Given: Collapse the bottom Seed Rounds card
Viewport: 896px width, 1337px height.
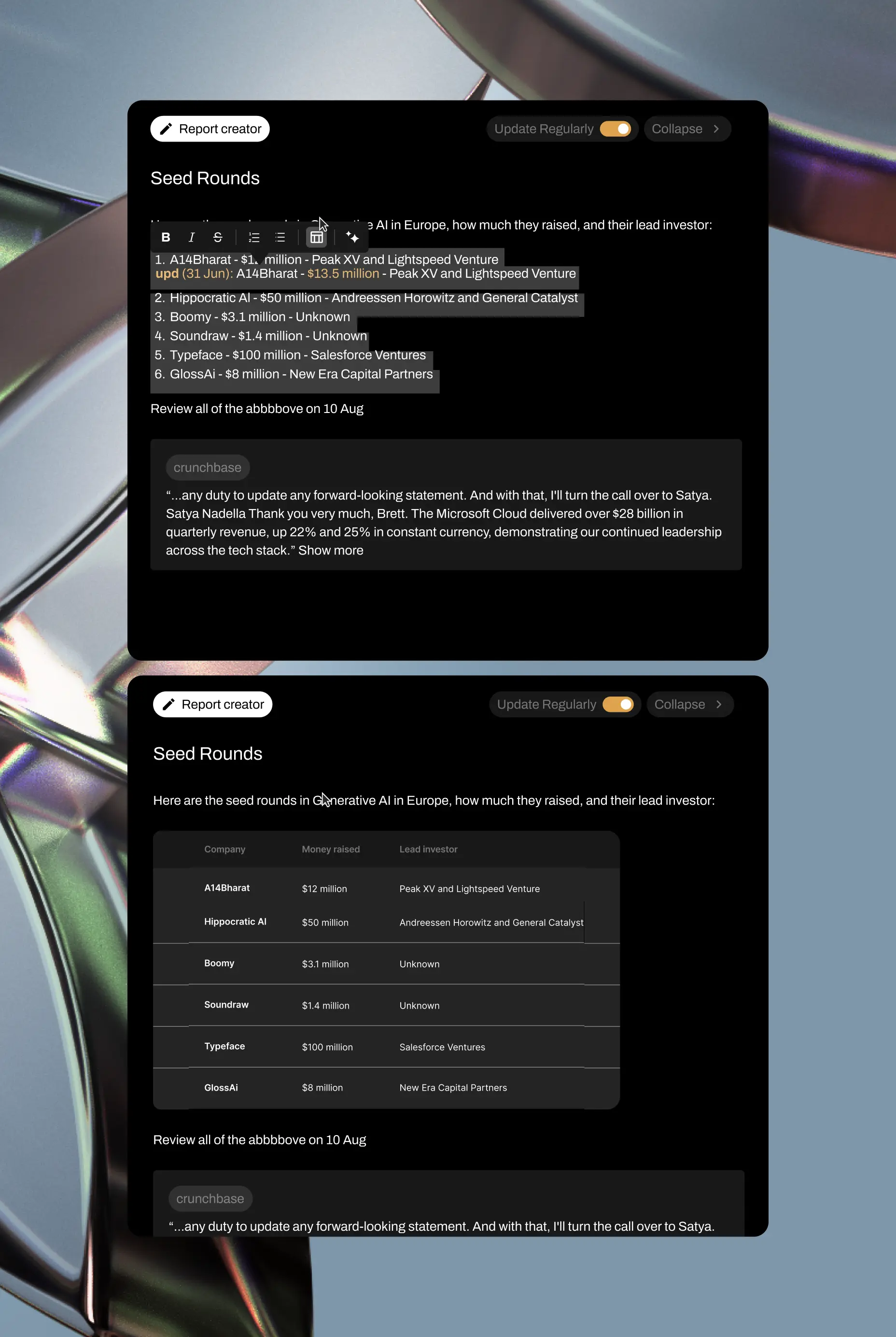Looking at the screenshot, I should click(x=690, y=704).
